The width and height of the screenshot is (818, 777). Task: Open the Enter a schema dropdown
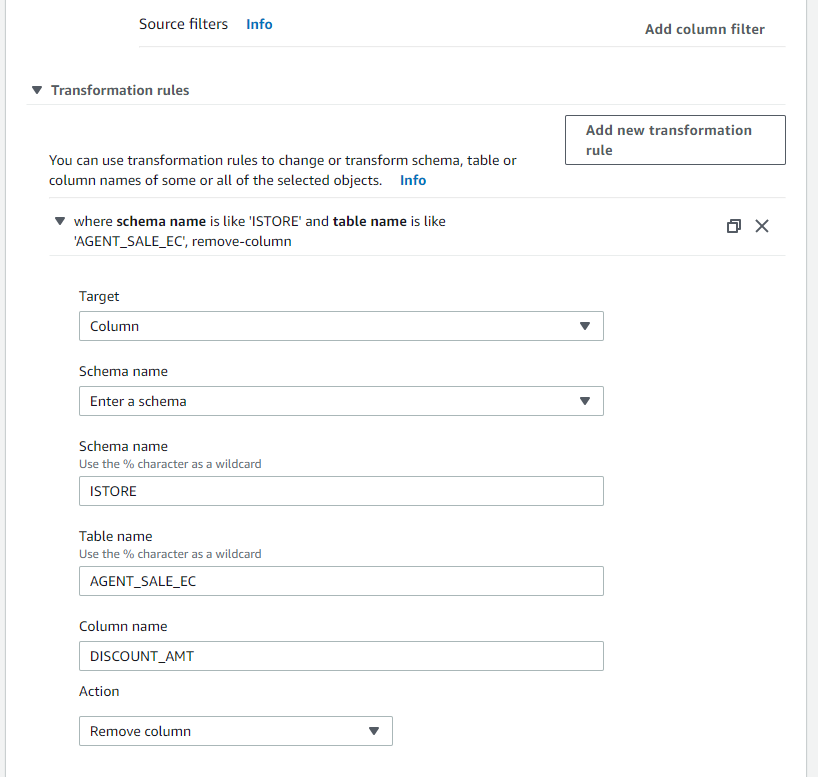(340, 401)
